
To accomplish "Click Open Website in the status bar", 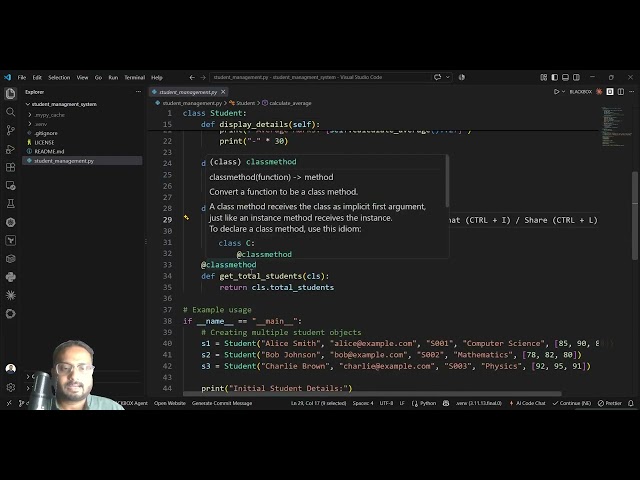I will [170, 403].
